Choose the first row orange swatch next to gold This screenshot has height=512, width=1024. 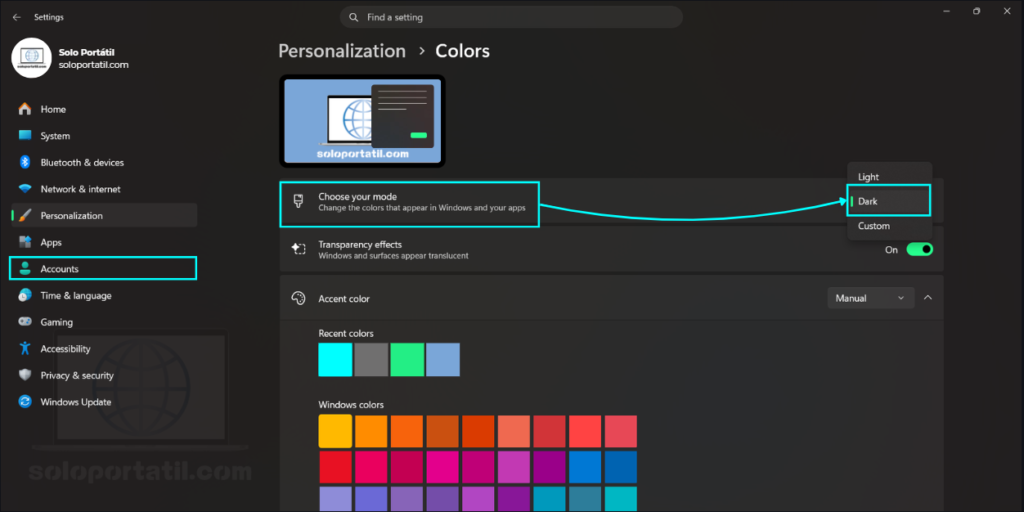[371, 432]
